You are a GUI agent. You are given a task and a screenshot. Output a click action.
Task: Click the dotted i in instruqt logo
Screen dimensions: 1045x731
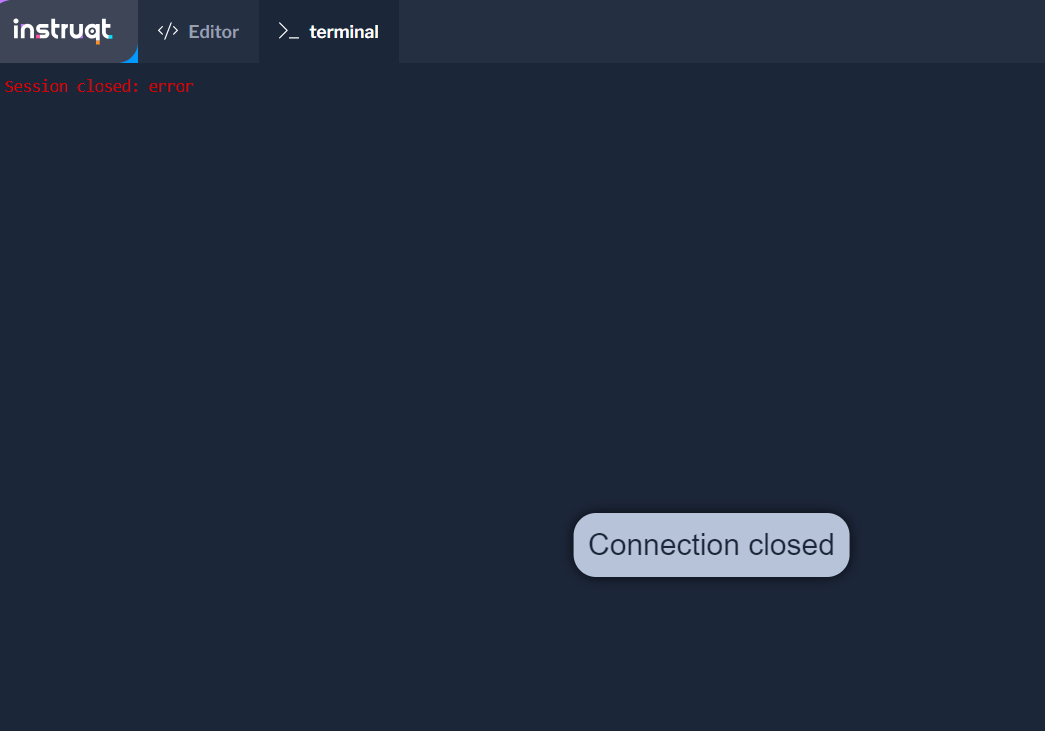17,29
